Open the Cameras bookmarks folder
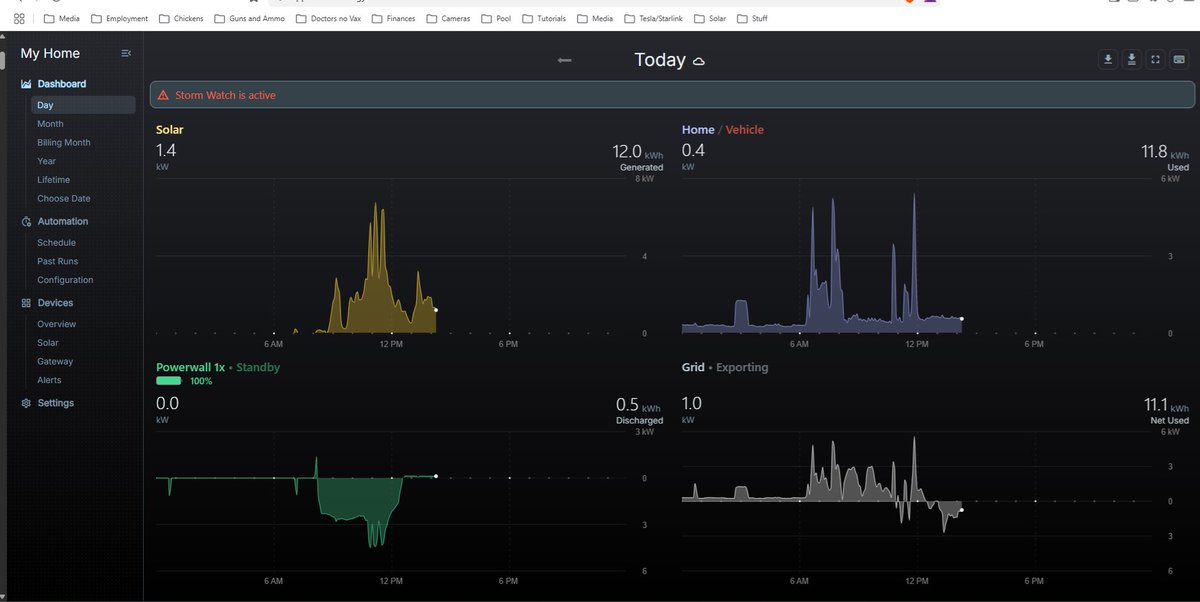The width and height of the screenshot is (1200, 602). 448,18
